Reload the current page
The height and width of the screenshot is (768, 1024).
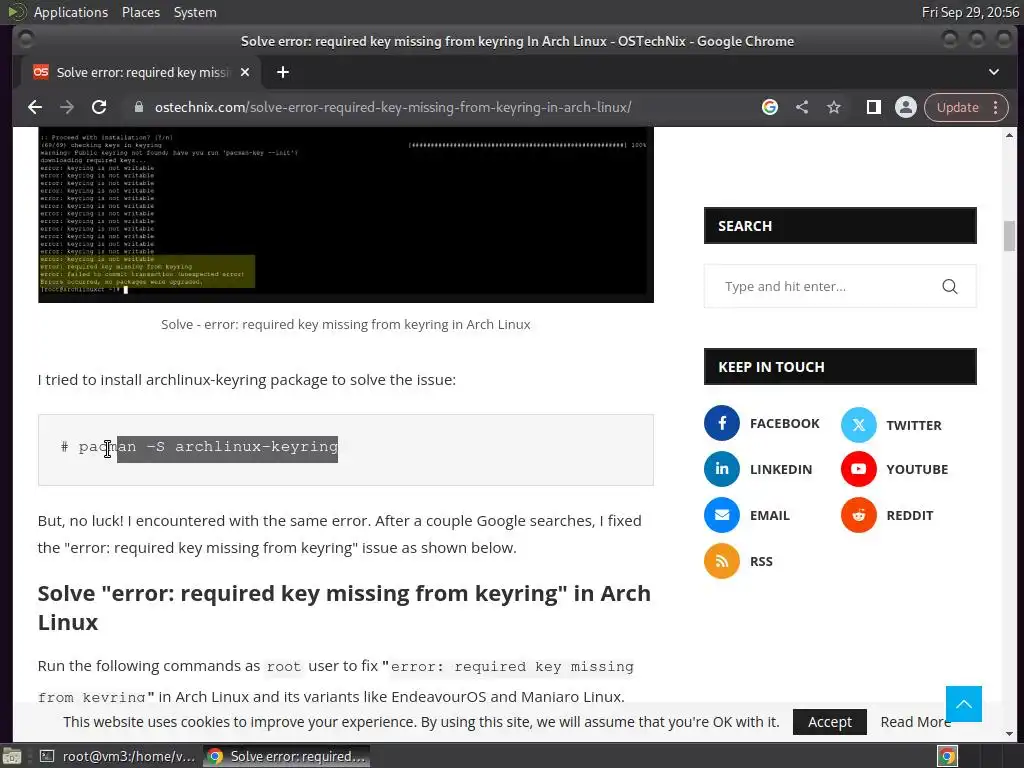[99, 107]
